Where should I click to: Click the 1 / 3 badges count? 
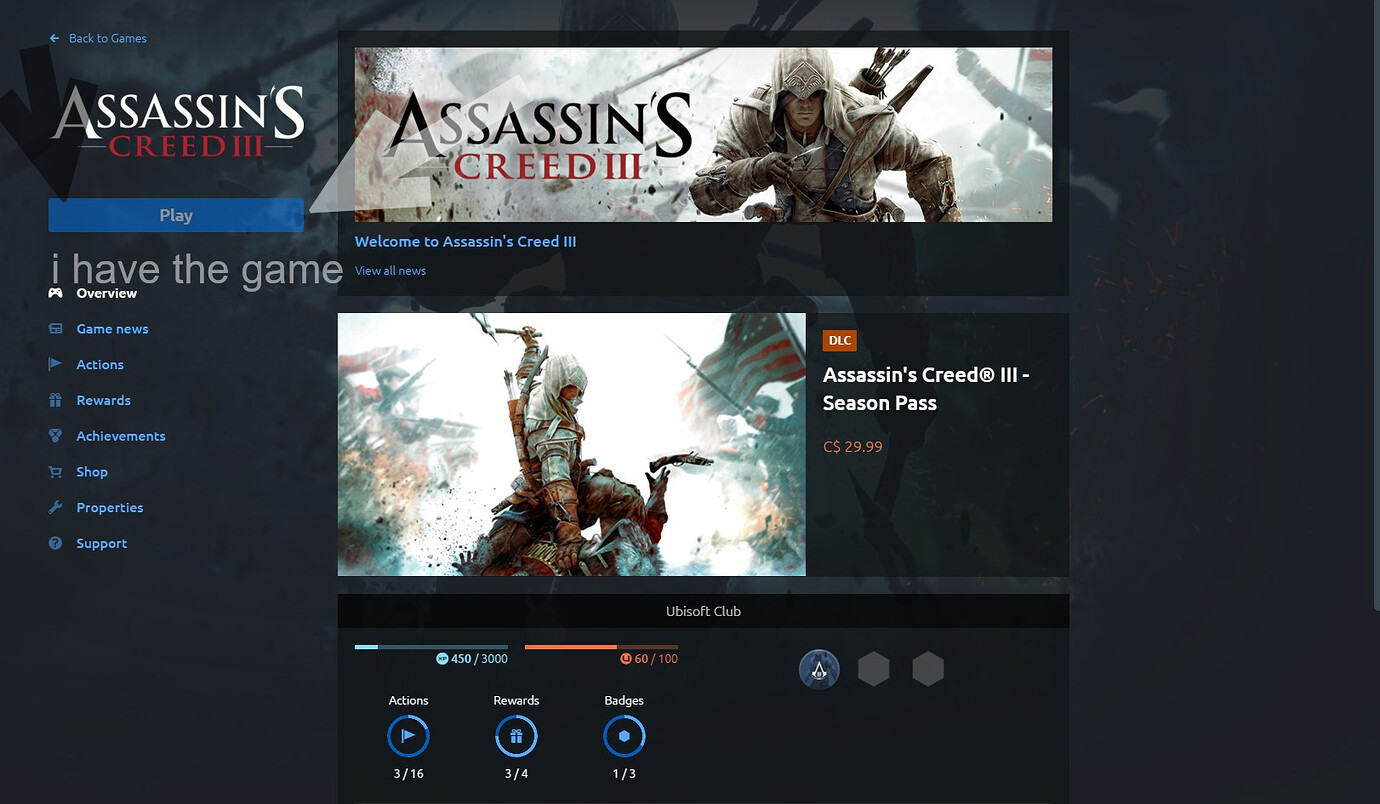(624, 774)
